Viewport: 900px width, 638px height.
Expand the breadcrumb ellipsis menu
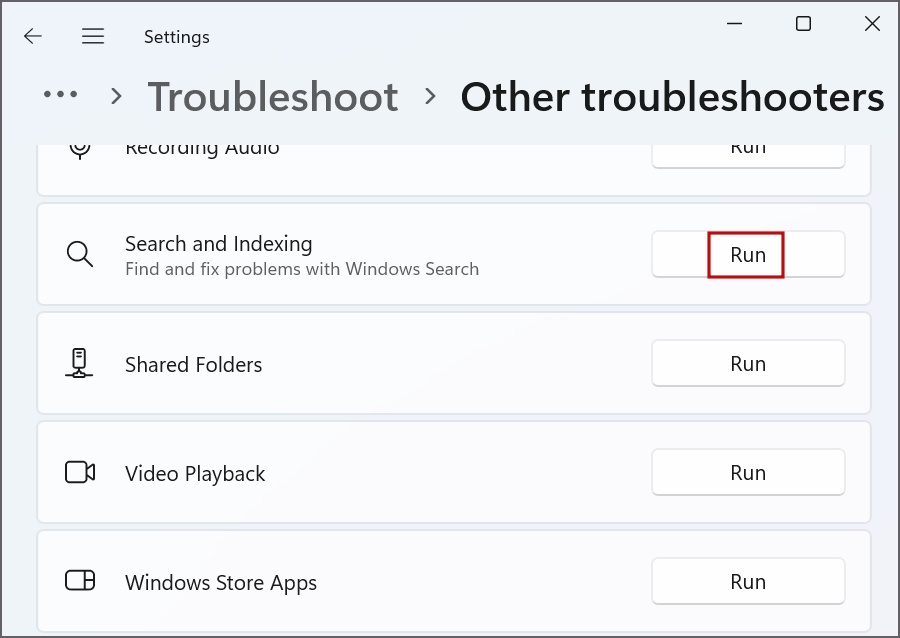pos(60,94)
